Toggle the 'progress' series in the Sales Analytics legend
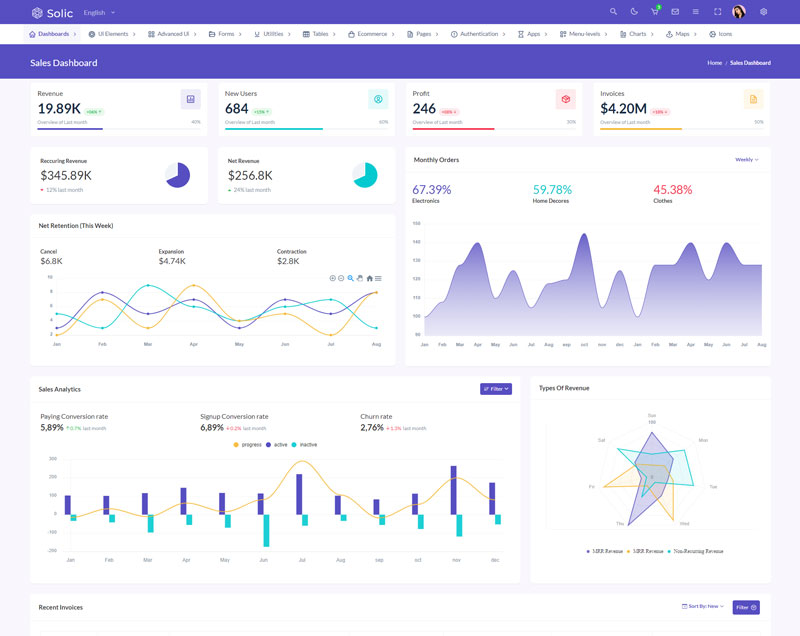This screenshot has height=636, width=800. [247, 444]
